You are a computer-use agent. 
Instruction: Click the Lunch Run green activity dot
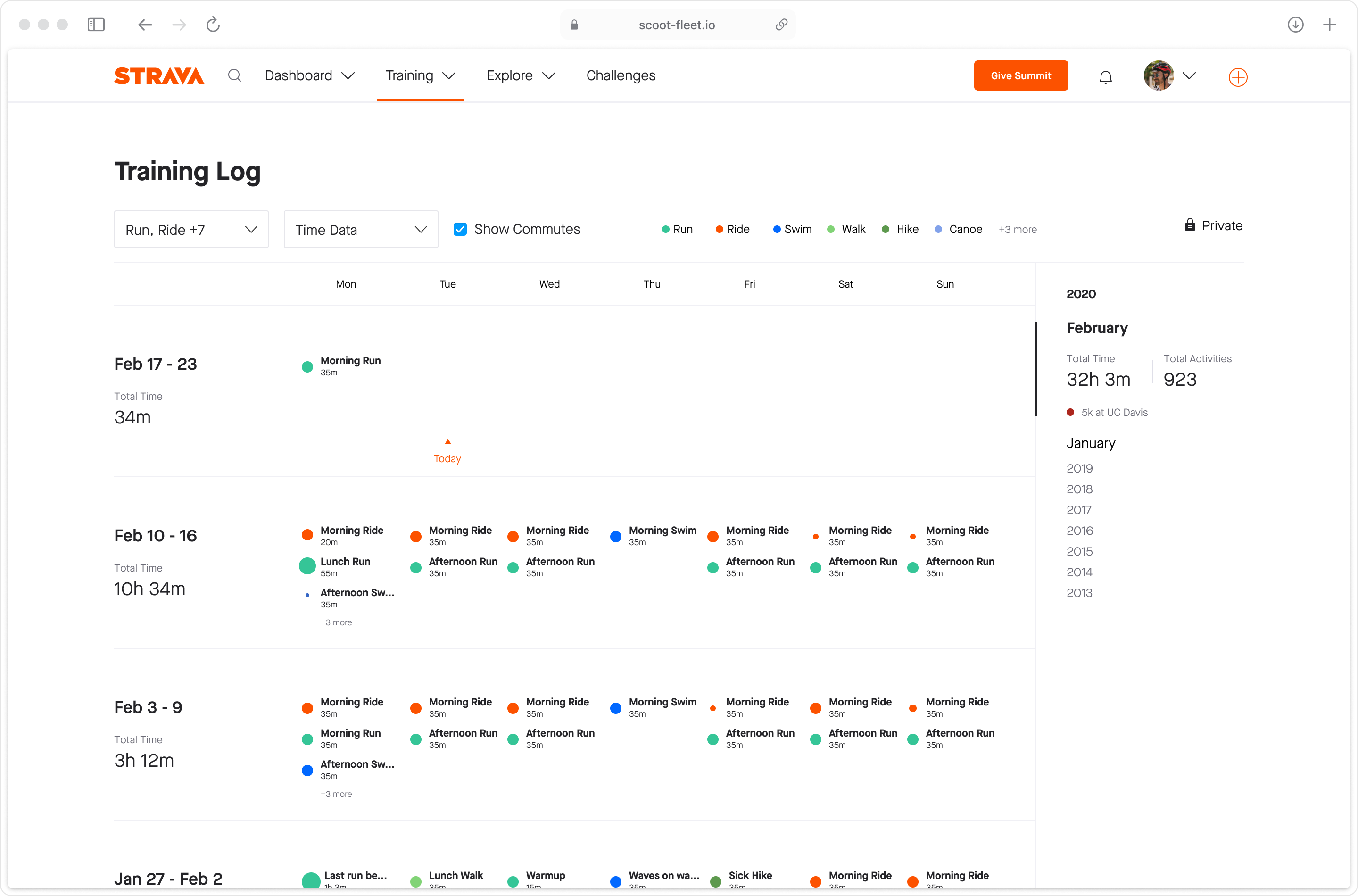pos(307,566)
